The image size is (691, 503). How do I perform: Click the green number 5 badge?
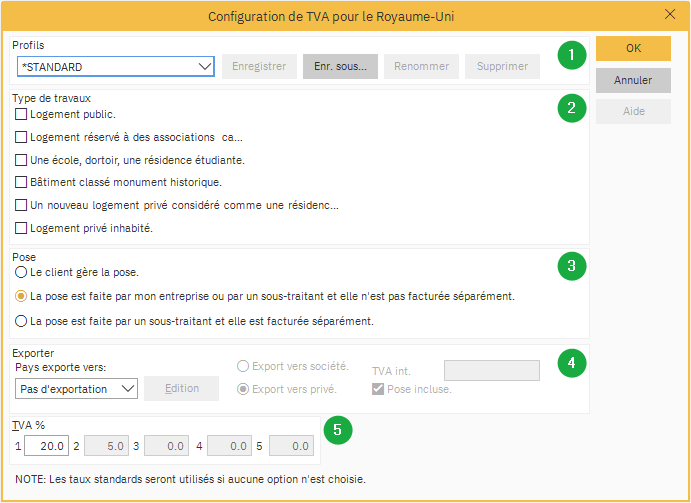point(339,431)
